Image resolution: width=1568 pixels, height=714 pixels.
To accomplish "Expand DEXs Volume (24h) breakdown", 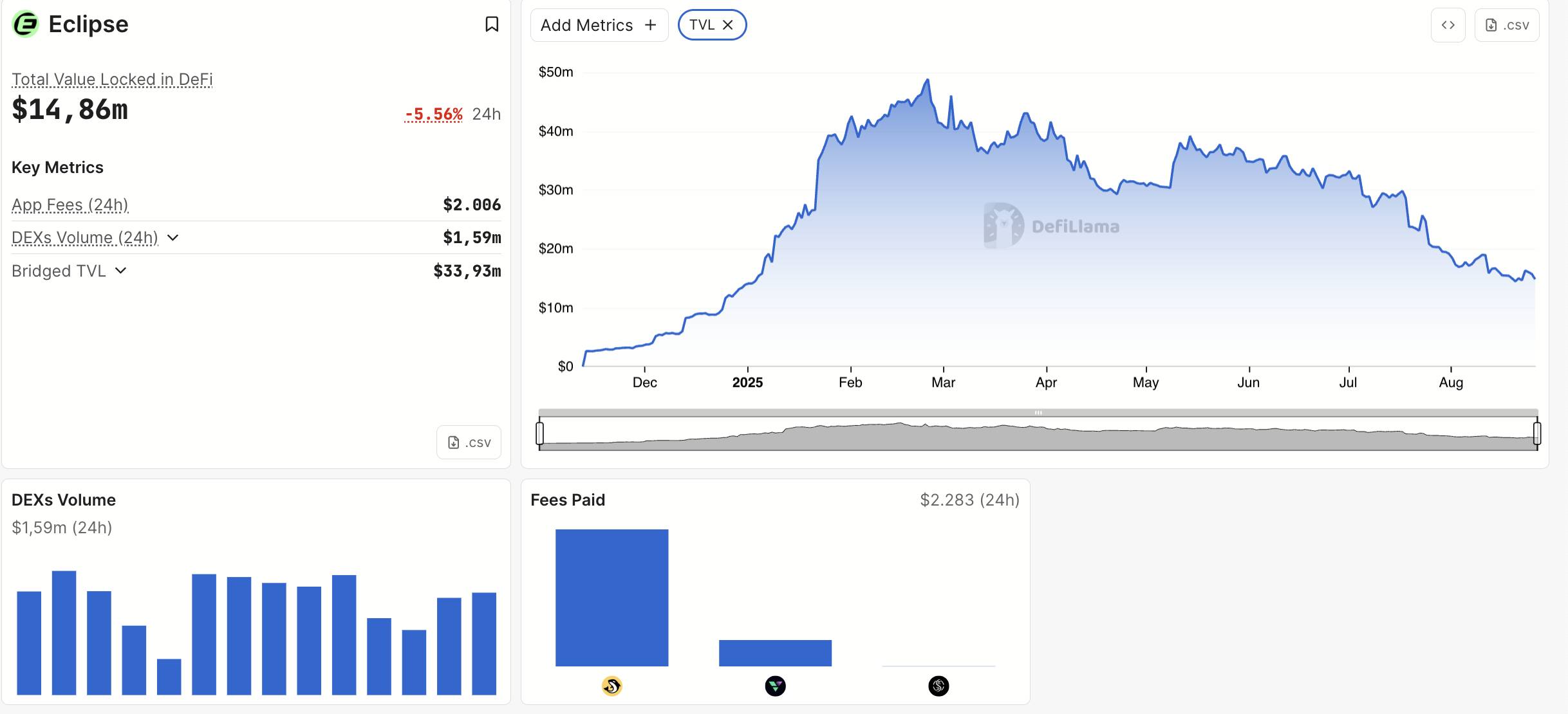I will tap(173, 238).
